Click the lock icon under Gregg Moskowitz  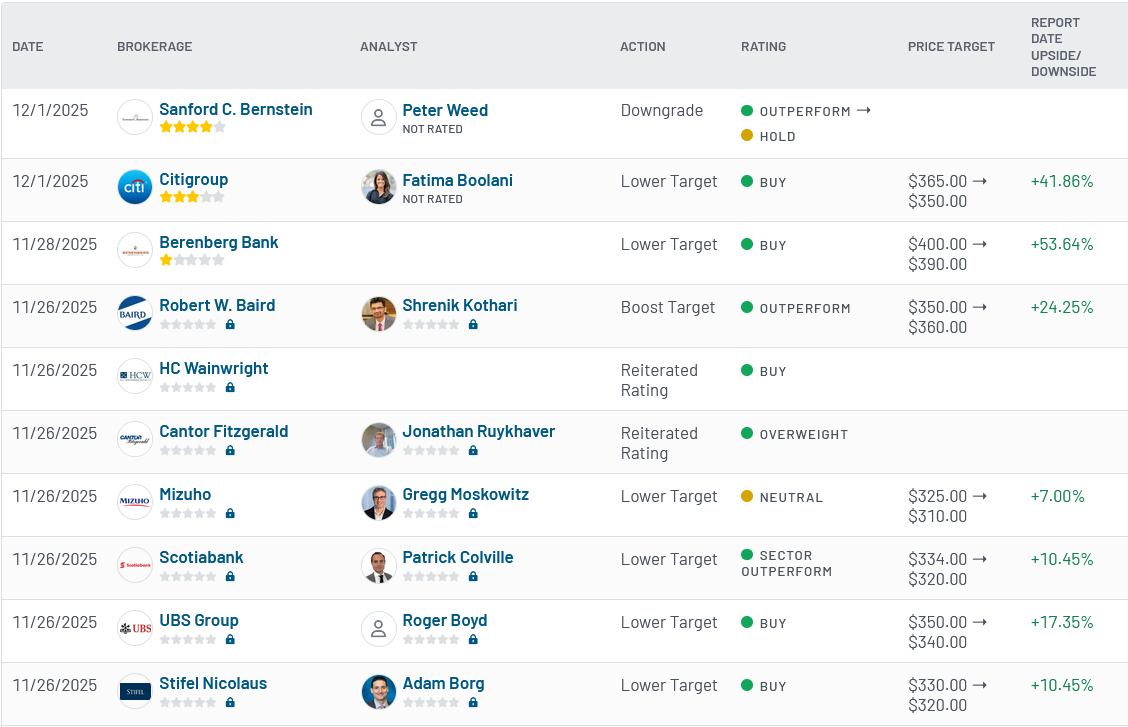coord(473,513)
